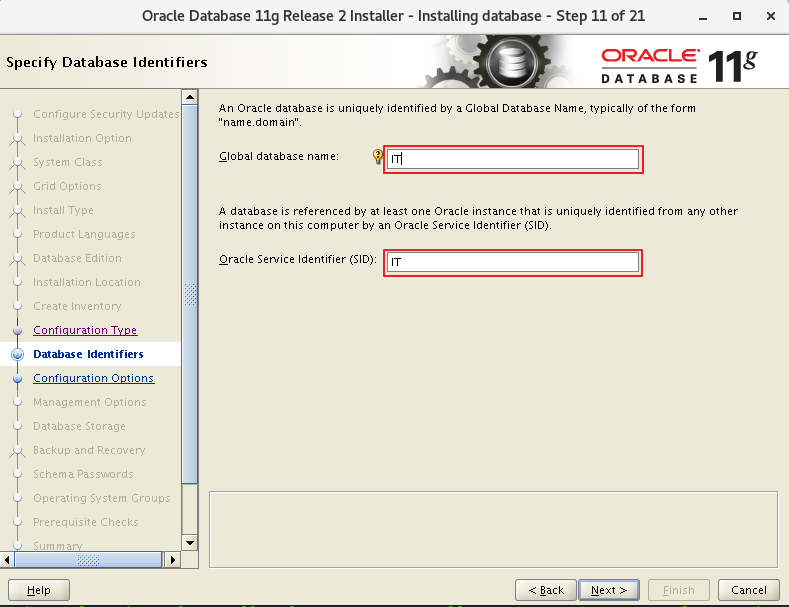The height and width of the screenshot is (607, 789).
Task: Click the step list scroll down arrow
Action: [x=190, y=543]
